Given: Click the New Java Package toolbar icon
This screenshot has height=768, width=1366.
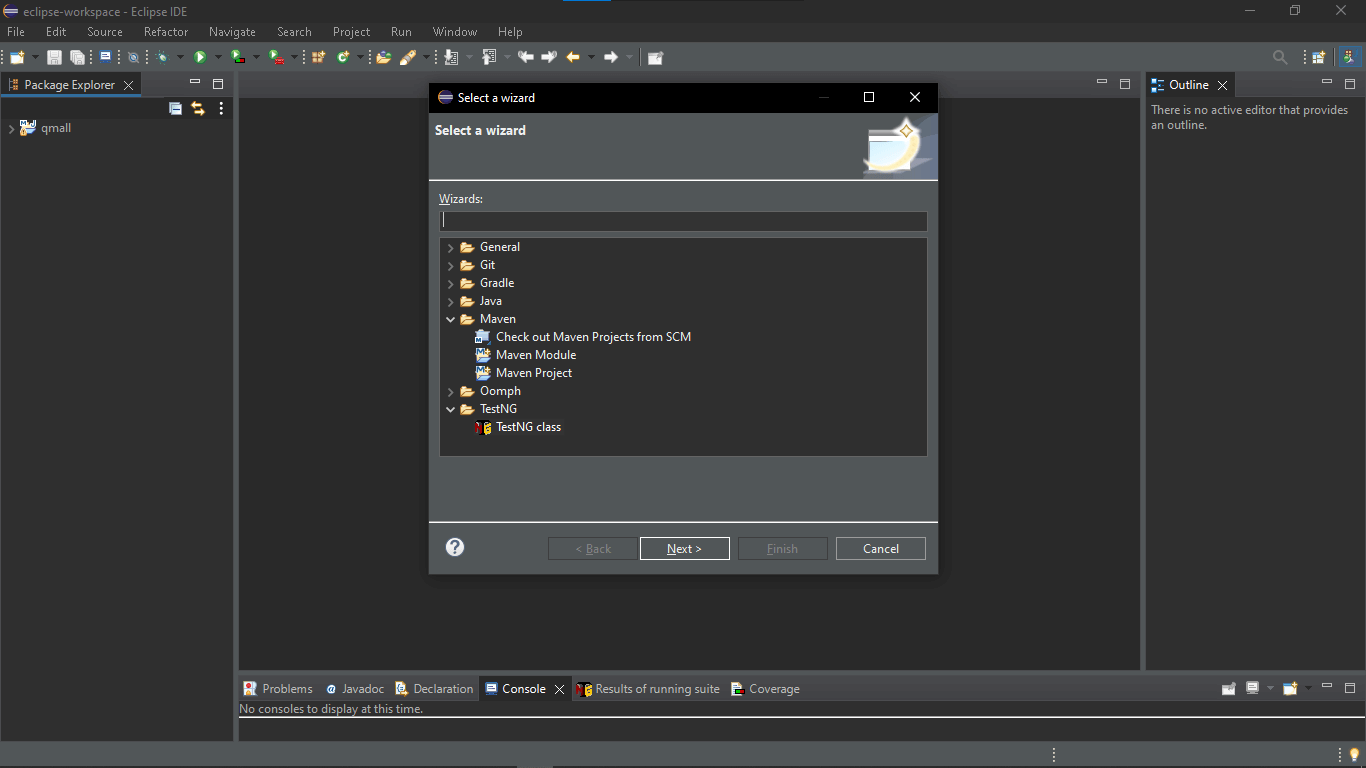Looking at the screenshot, I should pyautogui.click(x=318, y=57).
